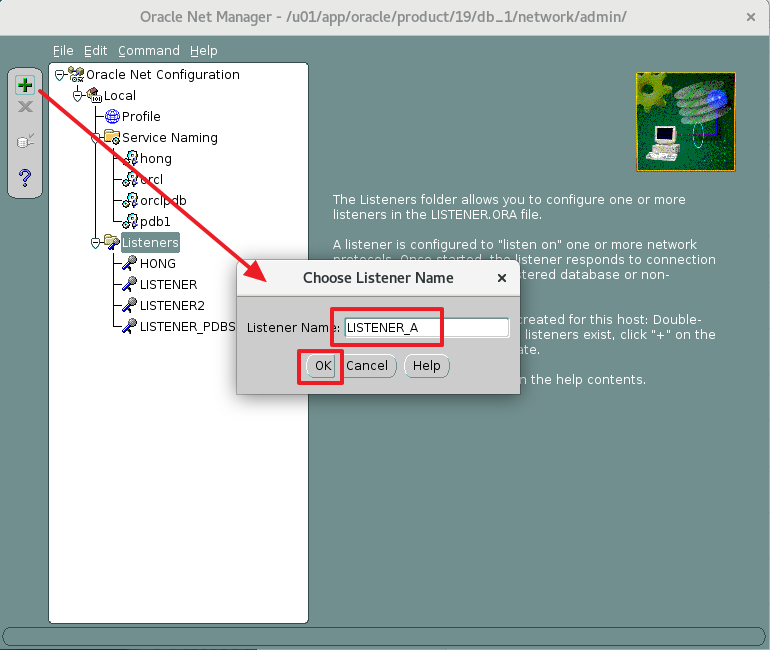Select the Local tree label
Image resolution: width=770 pixels, height=650 pixels.
point(120,96)
